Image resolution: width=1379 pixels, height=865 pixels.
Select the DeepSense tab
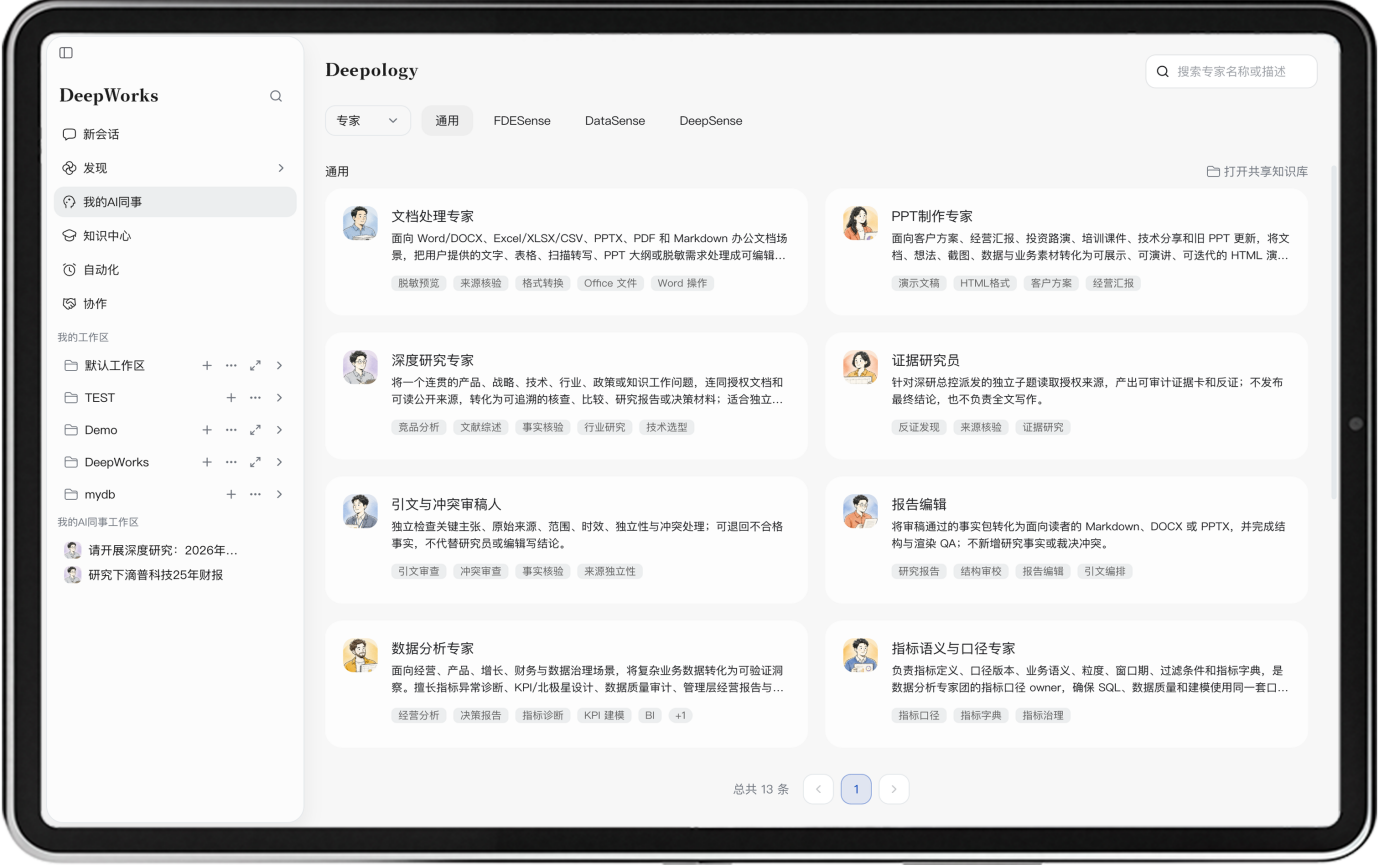tap(711, 120)
